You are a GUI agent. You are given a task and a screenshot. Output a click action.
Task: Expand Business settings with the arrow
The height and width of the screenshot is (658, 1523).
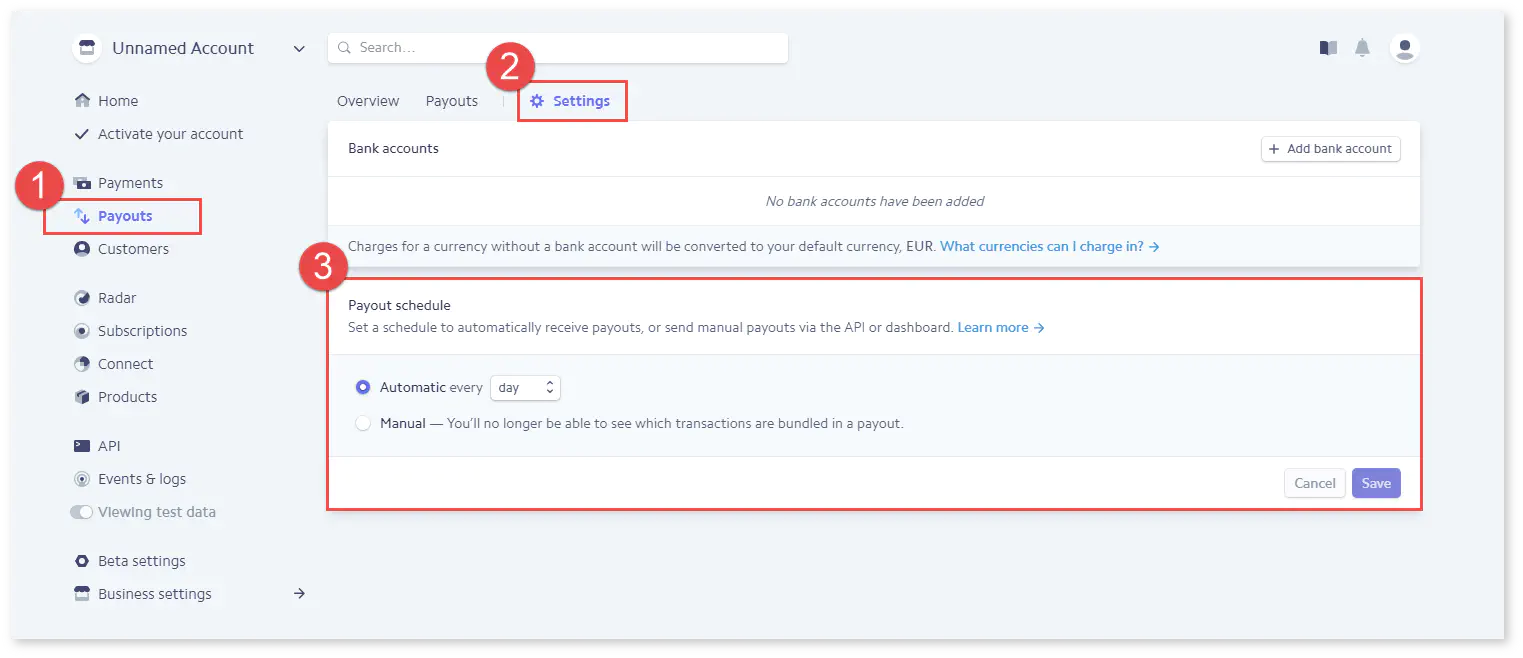[x=298, y=594]
